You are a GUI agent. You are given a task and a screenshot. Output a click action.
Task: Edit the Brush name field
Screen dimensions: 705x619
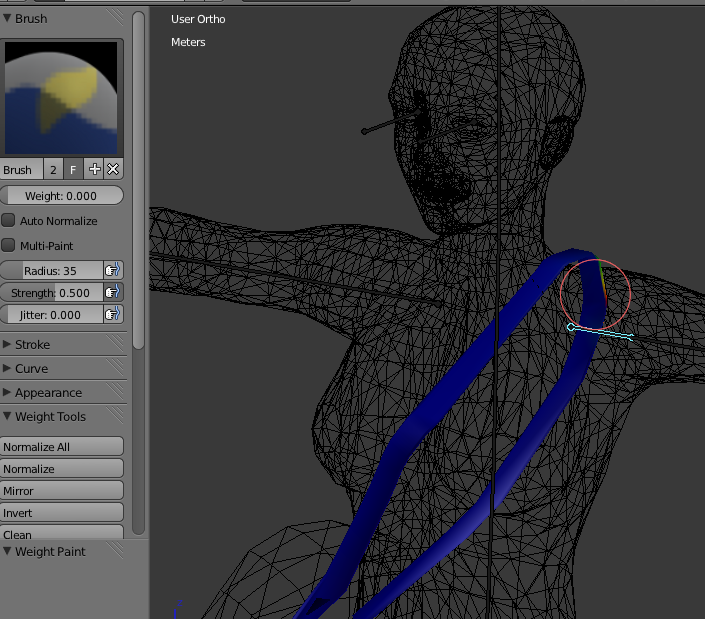[21, 169]
